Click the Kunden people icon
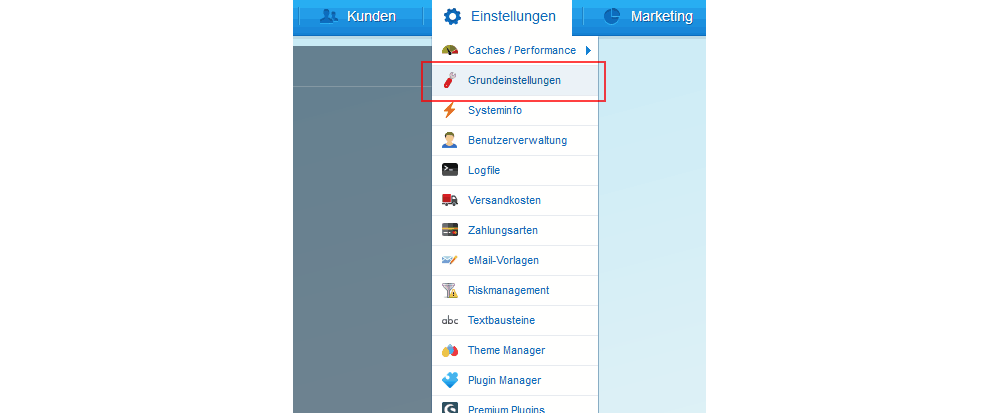Viewport: 1000px width, 413px height. (328, 17)
